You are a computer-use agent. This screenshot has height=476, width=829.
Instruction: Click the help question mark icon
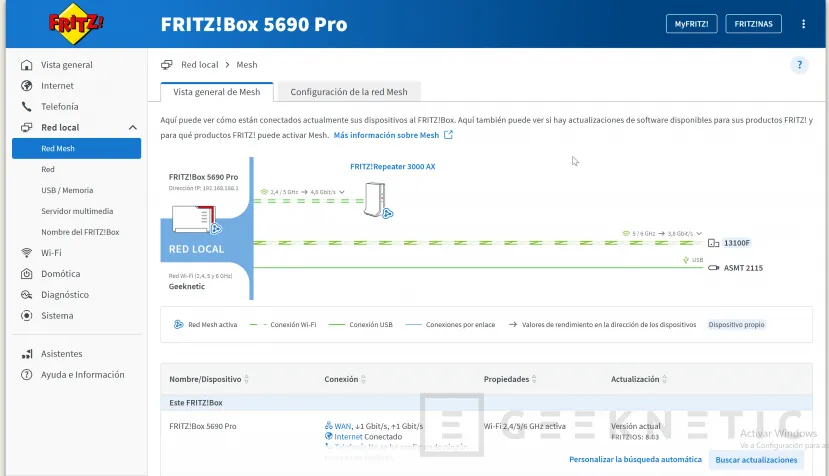799,65
